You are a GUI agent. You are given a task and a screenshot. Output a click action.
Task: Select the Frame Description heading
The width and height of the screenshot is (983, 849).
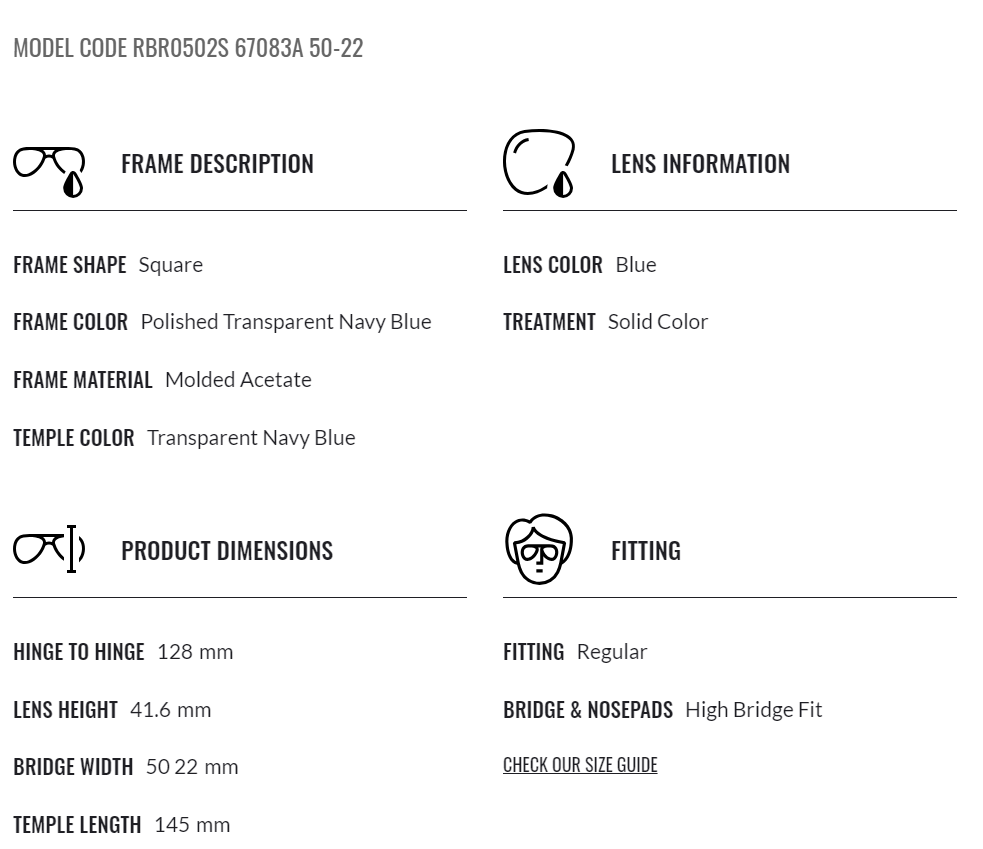point(217,164)
